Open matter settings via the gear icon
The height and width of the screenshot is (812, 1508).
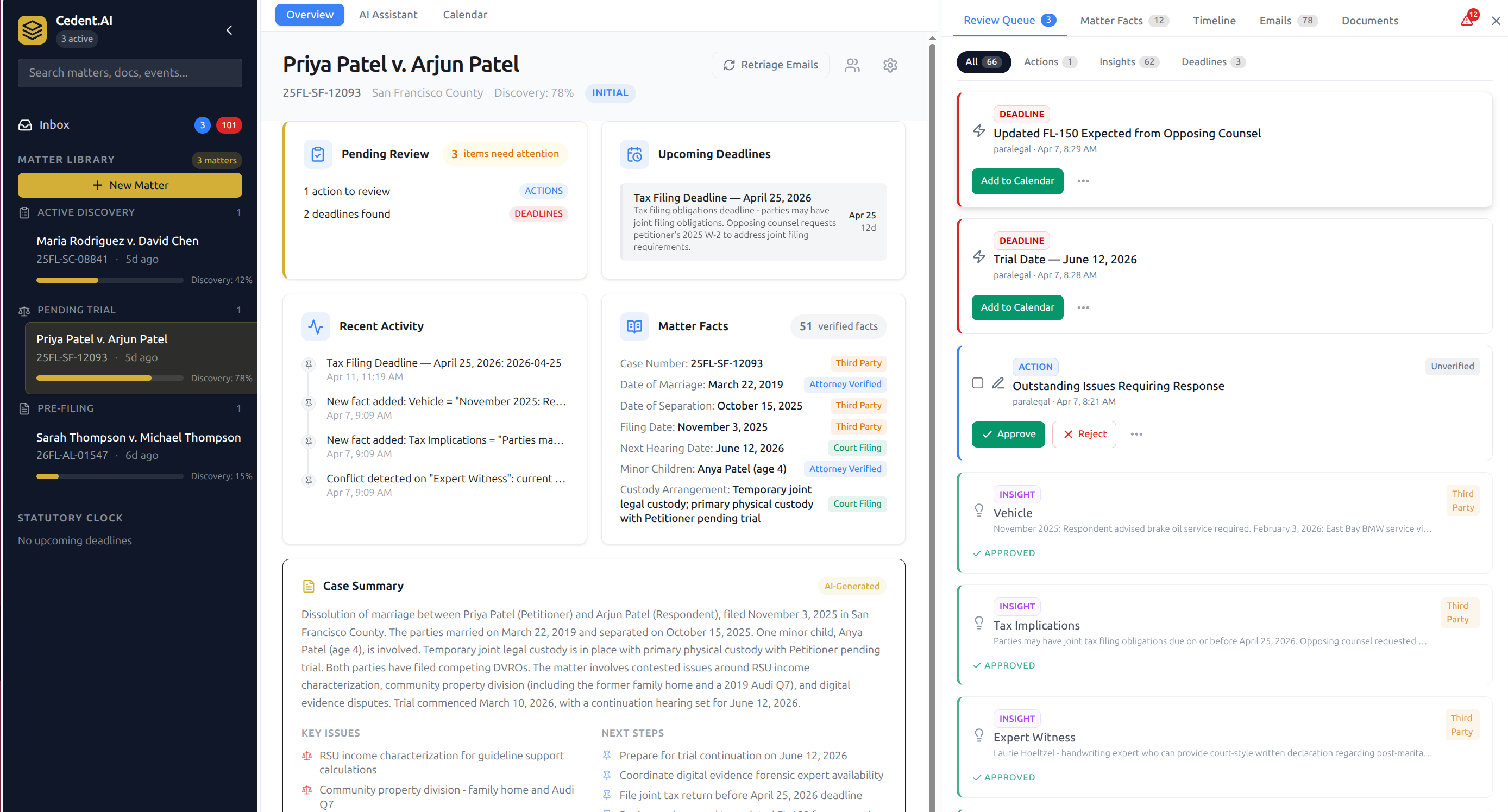pyautogui.click(x=890, y=65)
